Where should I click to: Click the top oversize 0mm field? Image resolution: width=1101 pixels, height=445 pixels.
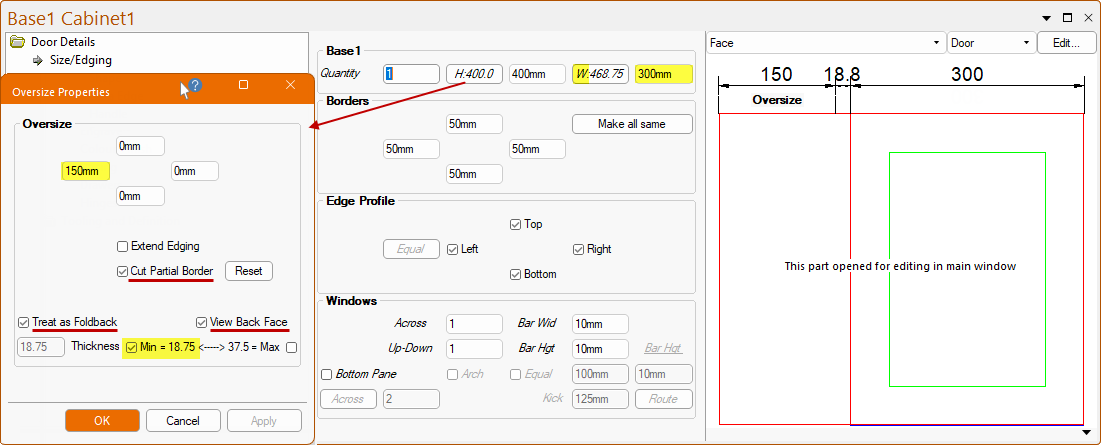pos(140,146)
